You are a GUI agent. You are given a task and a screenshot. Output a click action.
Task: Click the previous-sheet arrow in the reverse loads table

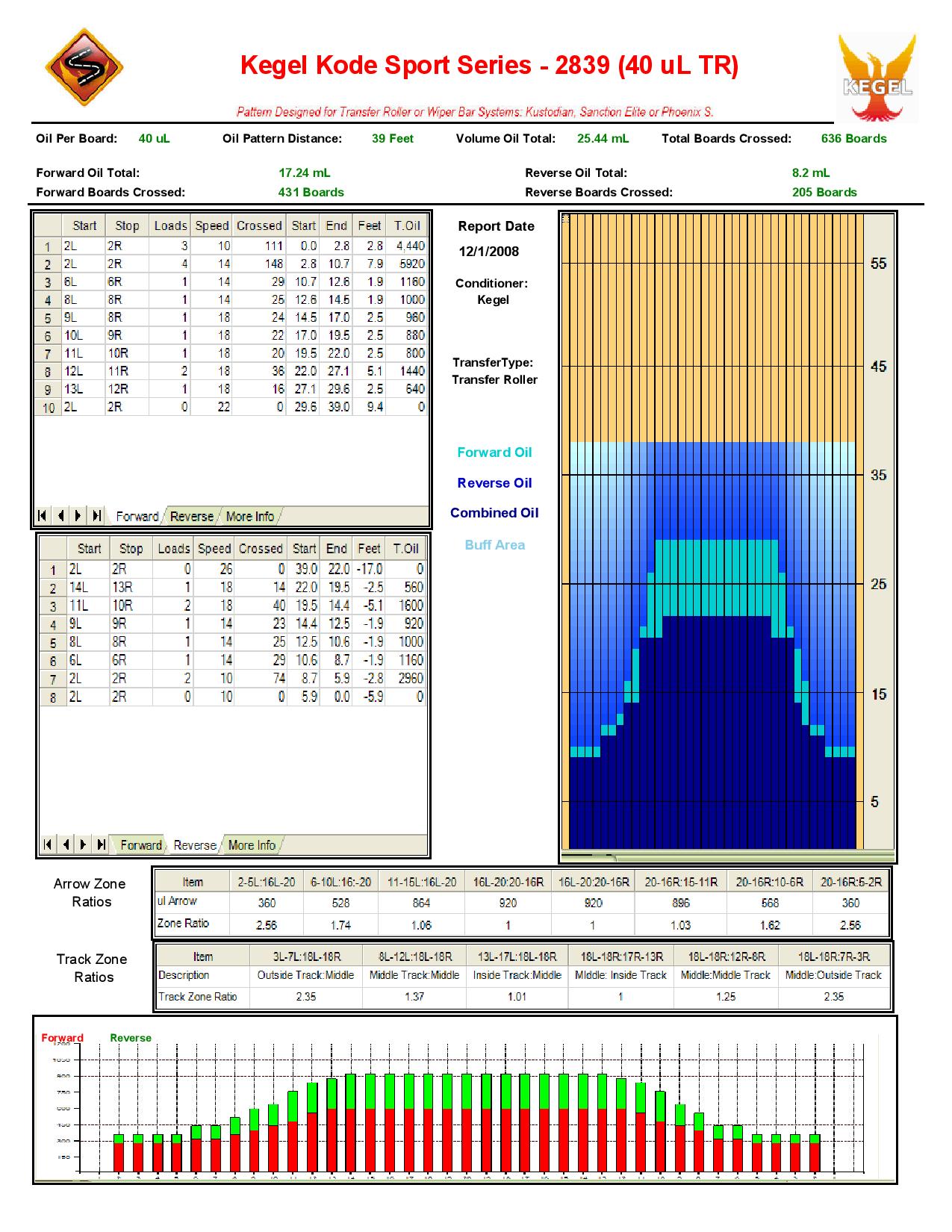tap(65, 844)
